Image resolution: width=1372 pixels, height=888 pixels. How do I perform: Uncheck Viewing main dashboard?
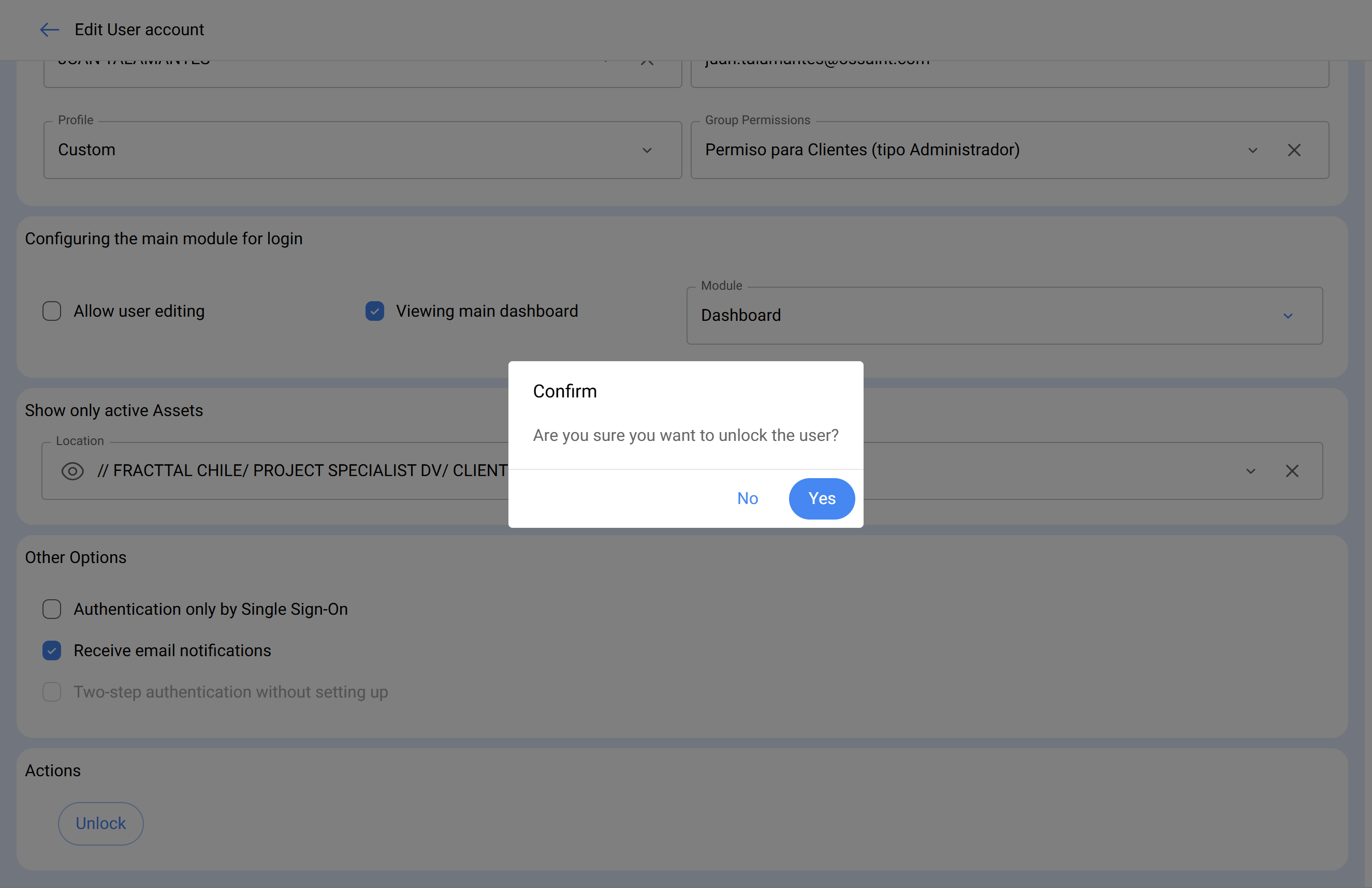point(375,311)
